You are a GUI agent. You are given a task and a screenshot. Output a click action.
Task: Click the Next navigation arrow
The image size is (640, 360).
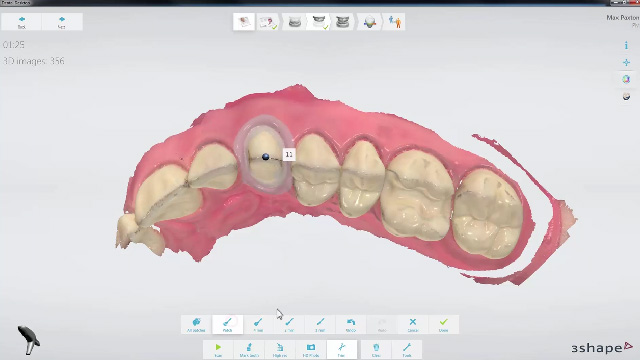tap(62, 22)
